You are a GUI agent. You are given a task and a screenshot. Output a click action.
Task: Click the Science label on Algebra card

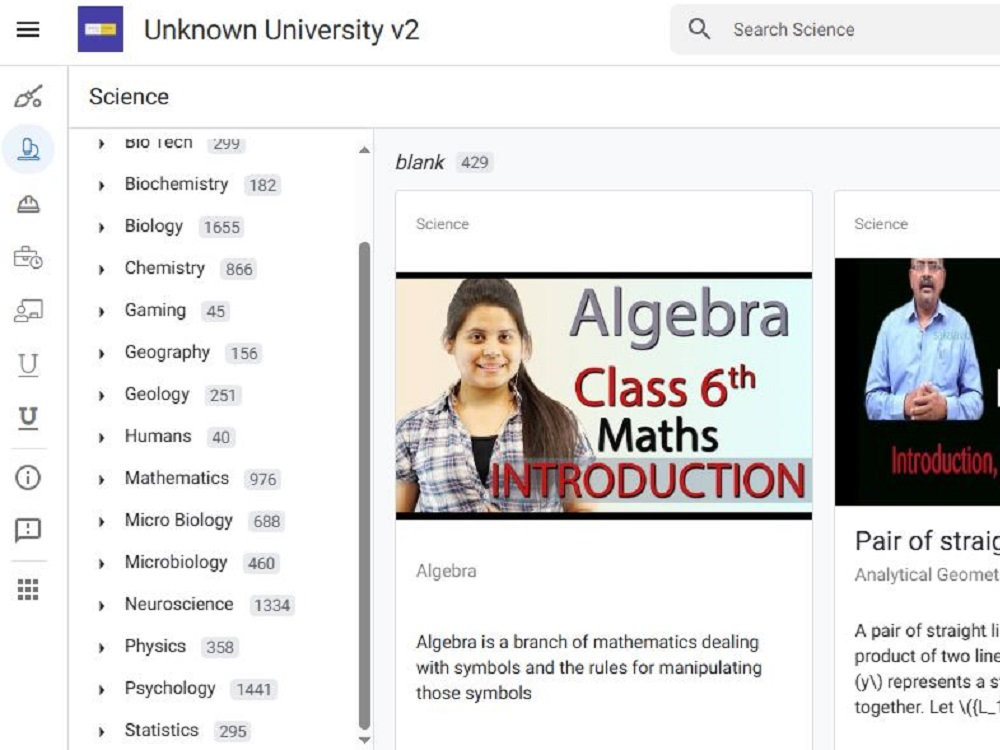point(442,224)
